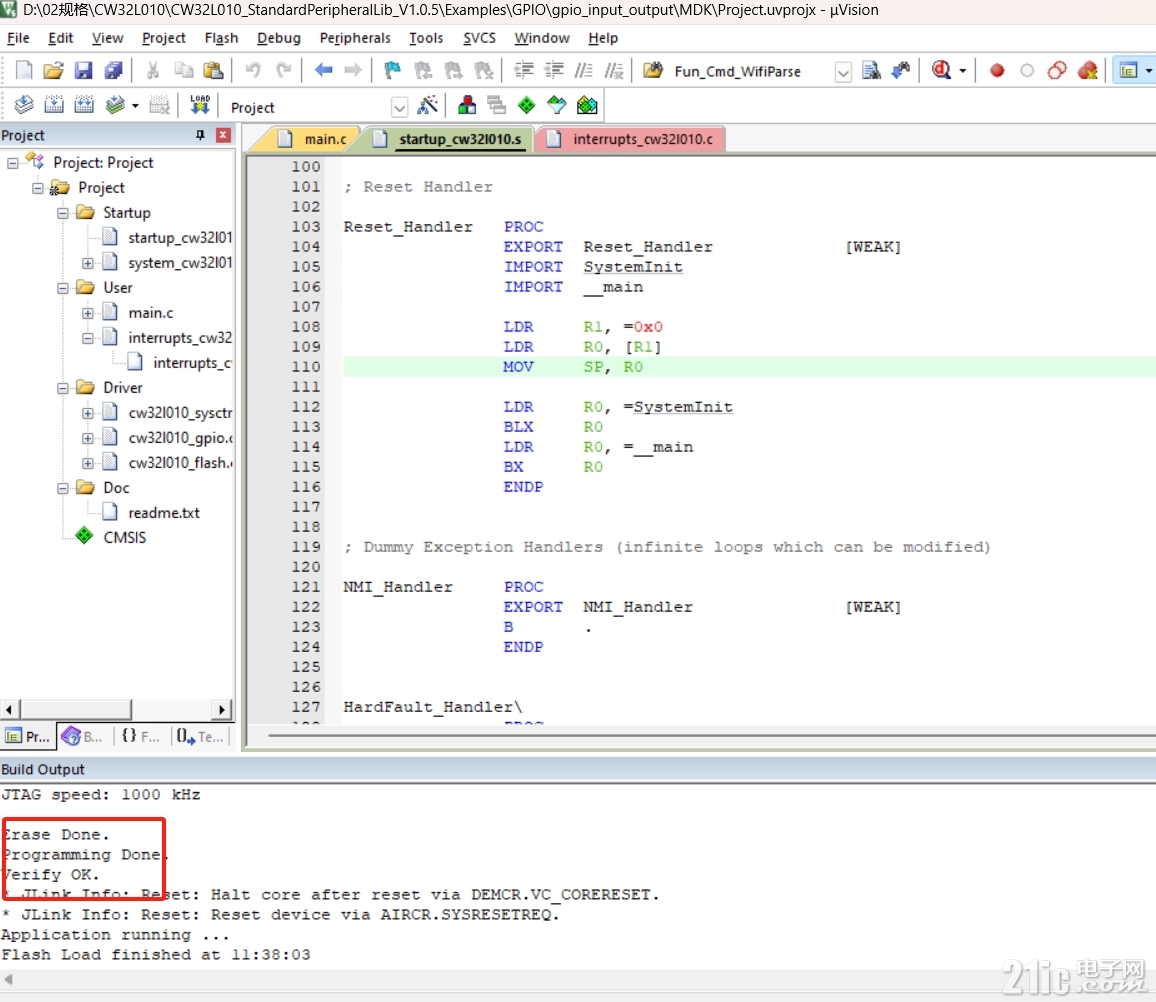Click the Incremental Find icon with binoculars
Viewport: 1156px width, 1002px height.
[x=901, y=70]
